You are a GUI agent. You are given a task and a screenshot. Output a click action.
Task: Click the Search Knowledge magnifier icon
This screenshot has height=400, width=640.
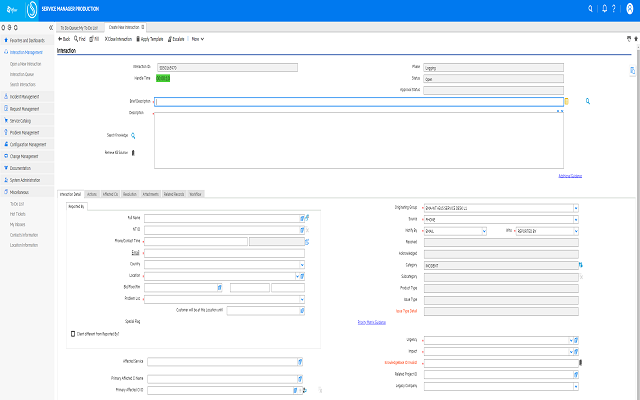click(133, 136)
